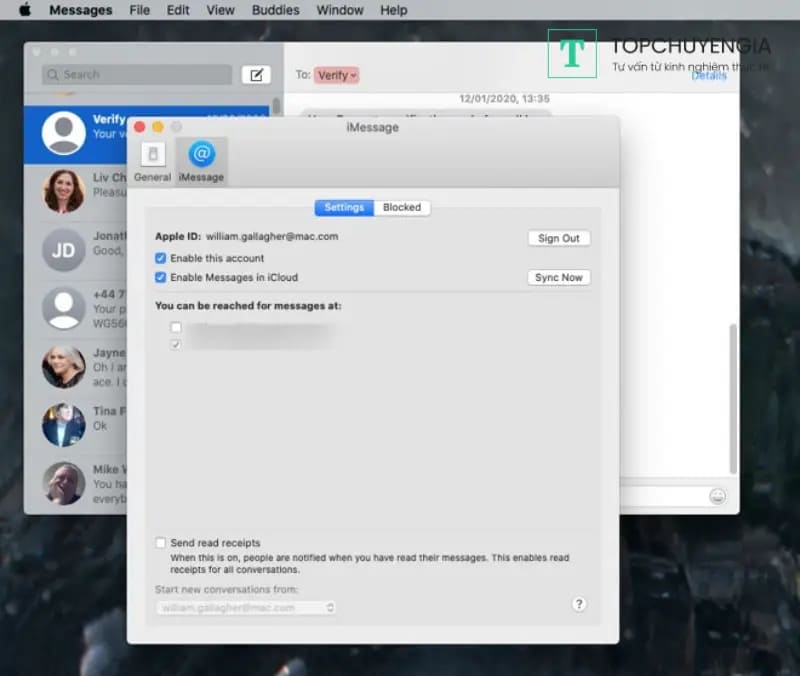Click the compose new message icon

tap(256, 74)
